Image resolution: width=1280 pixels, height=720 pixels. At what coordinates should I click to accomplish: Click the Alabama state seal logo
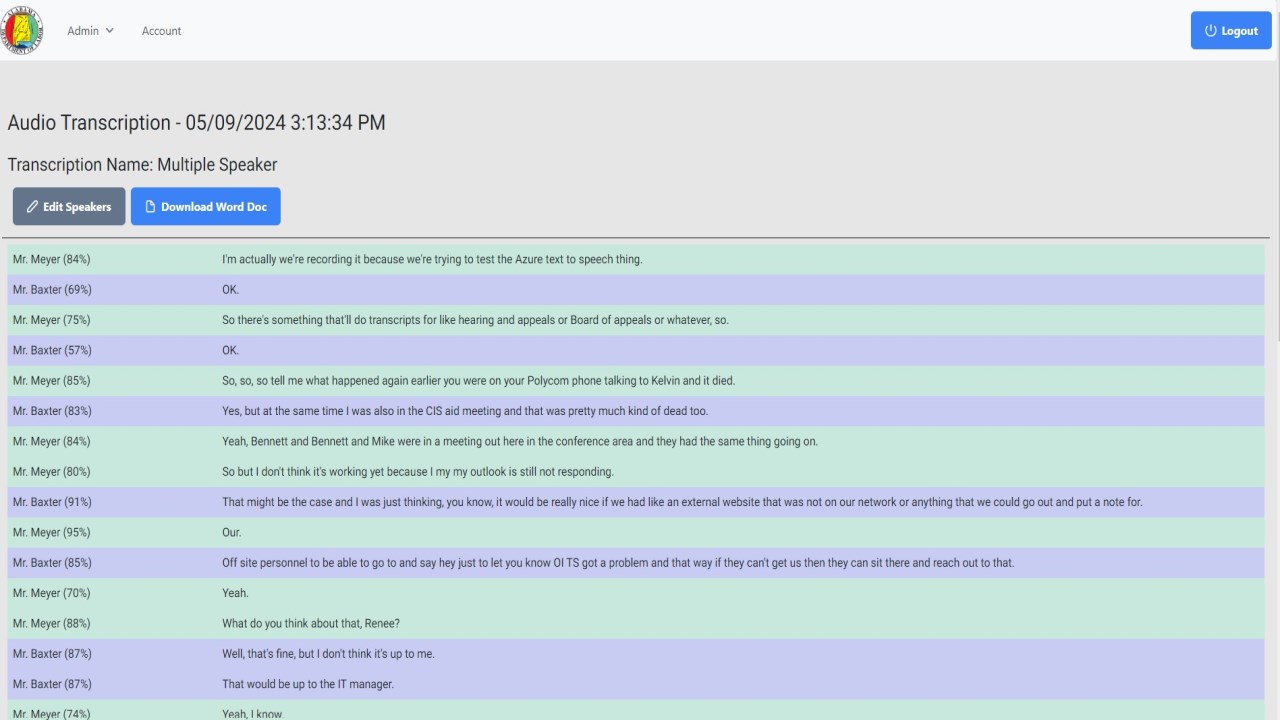click(x=22, y=31)
